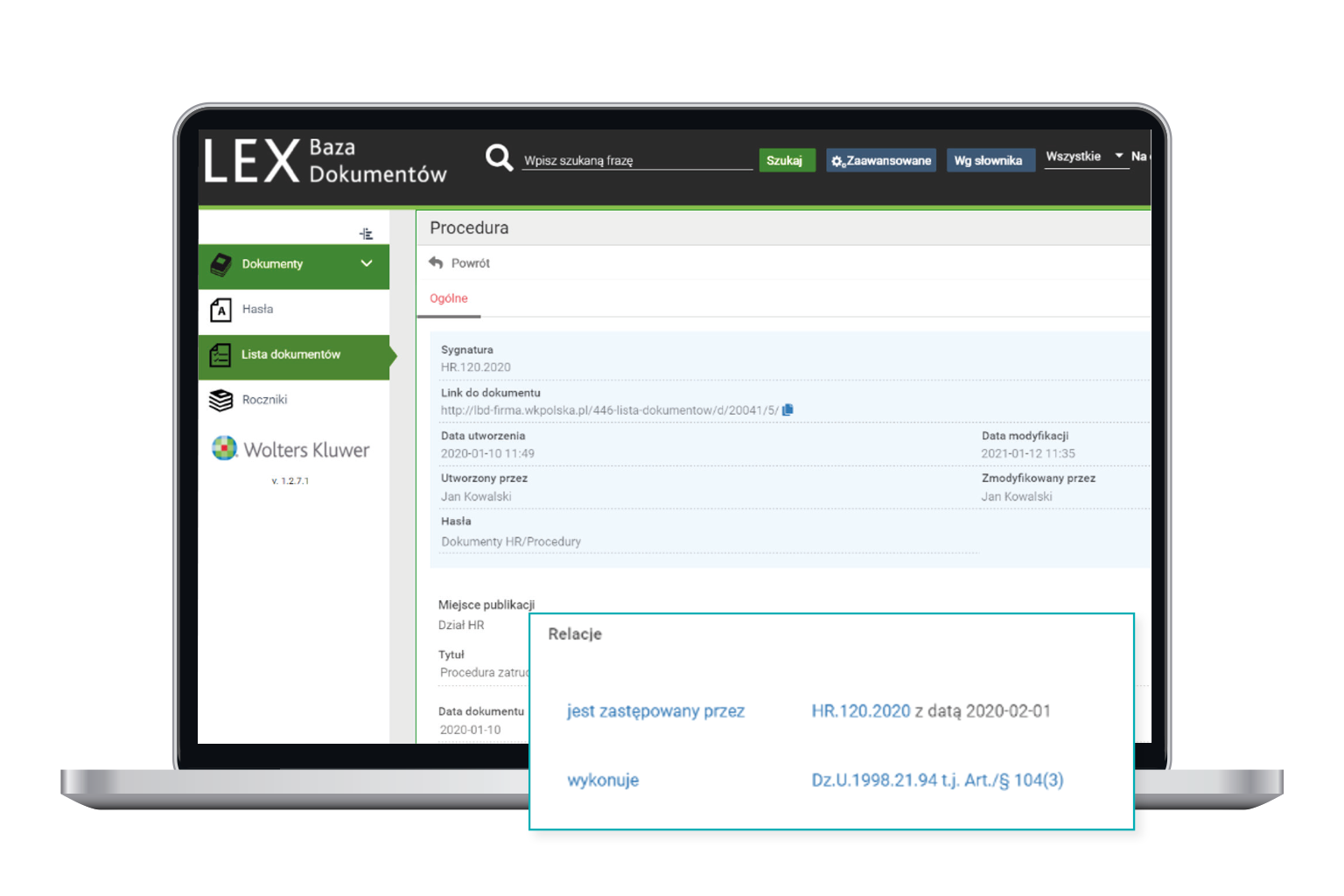Screen dimensions: 1344x896
Task: Switch to the Ogólne tab
Action: point(449,298)
